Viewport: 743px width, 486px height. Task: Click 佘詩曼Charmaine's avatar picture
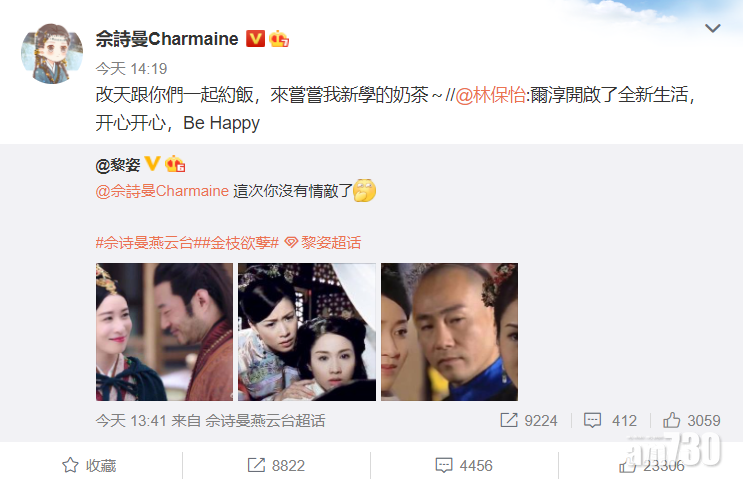click(52, 54)
